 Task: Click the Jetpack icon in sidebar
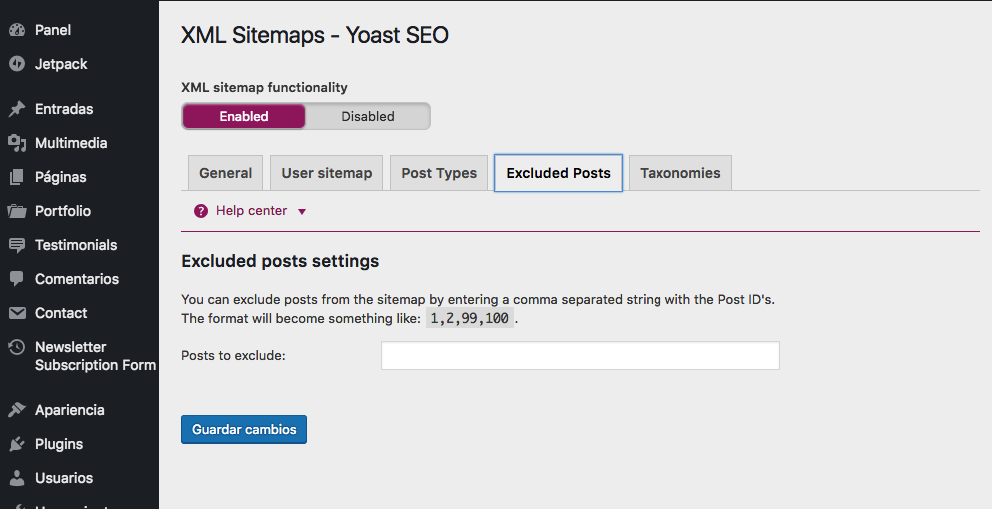(x=17, y=64)
